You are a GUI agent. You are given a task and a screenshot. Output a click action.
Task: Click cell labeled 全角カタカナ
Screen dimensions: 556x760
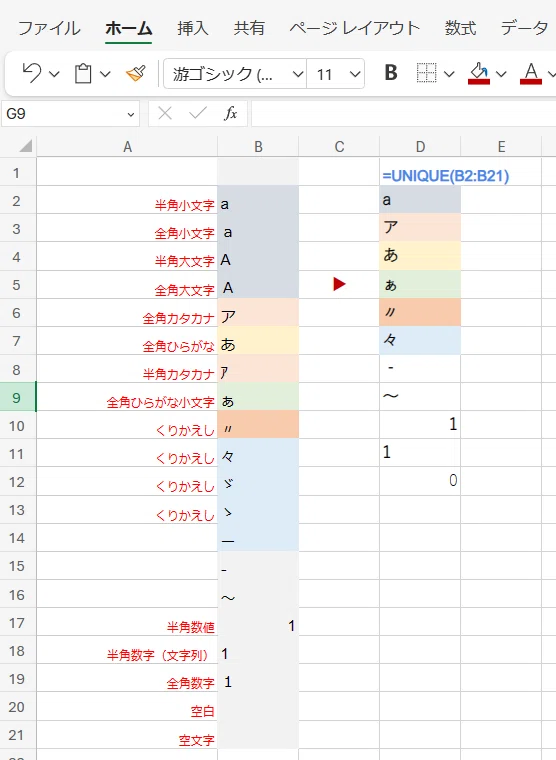127,313
